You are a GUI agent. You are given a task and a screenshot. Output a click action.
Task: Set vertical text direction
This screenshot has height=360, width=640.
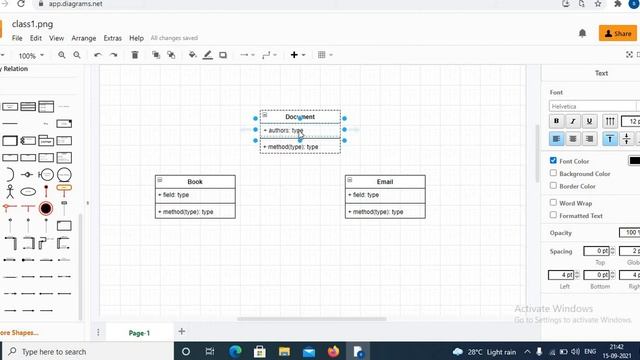tap(610, 121)
